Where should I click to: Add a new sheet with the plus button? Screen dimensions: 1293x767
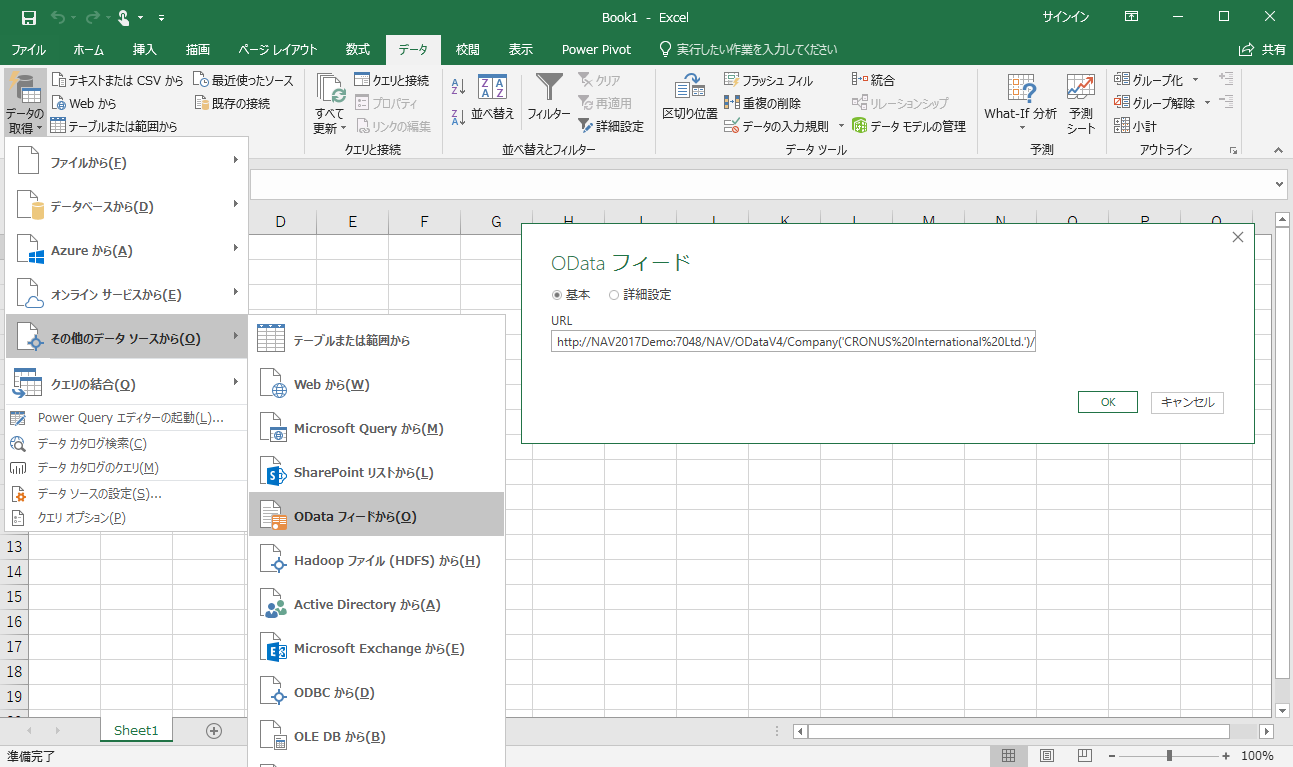213,731
